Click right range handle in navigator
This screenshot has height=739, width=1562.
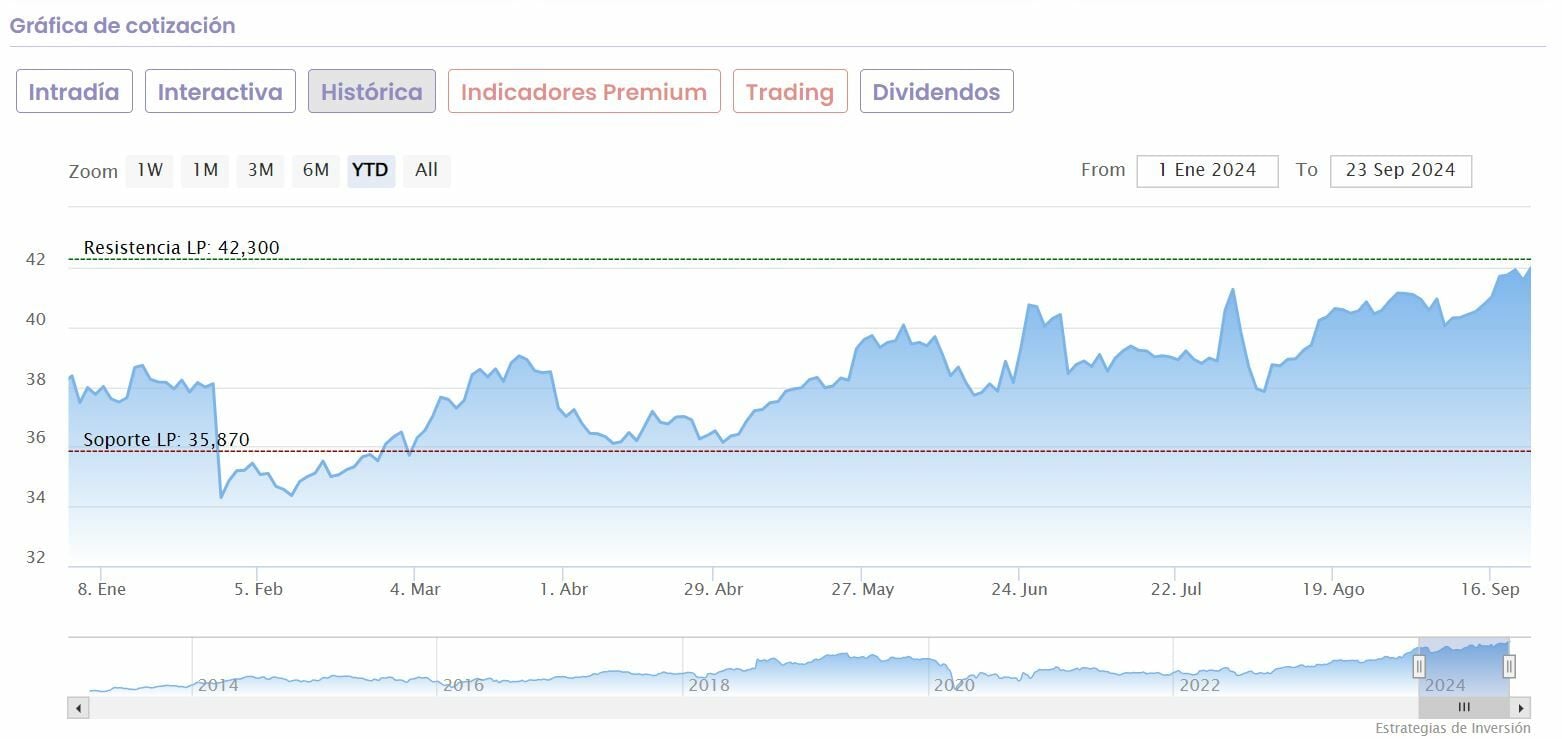pyautogui.click(x=1509, y=666)
